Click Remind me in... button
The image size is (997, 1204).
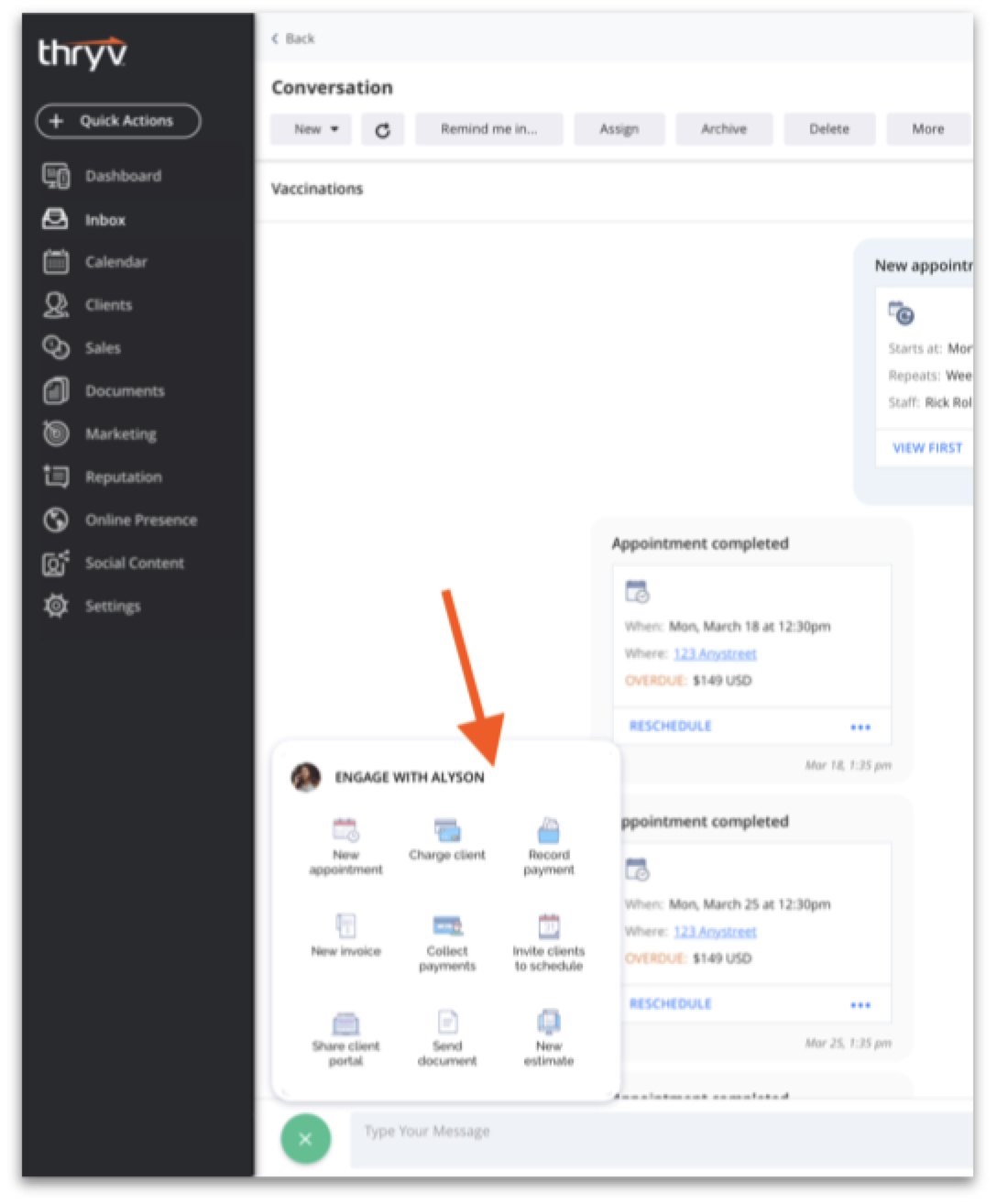coord(488,130)
